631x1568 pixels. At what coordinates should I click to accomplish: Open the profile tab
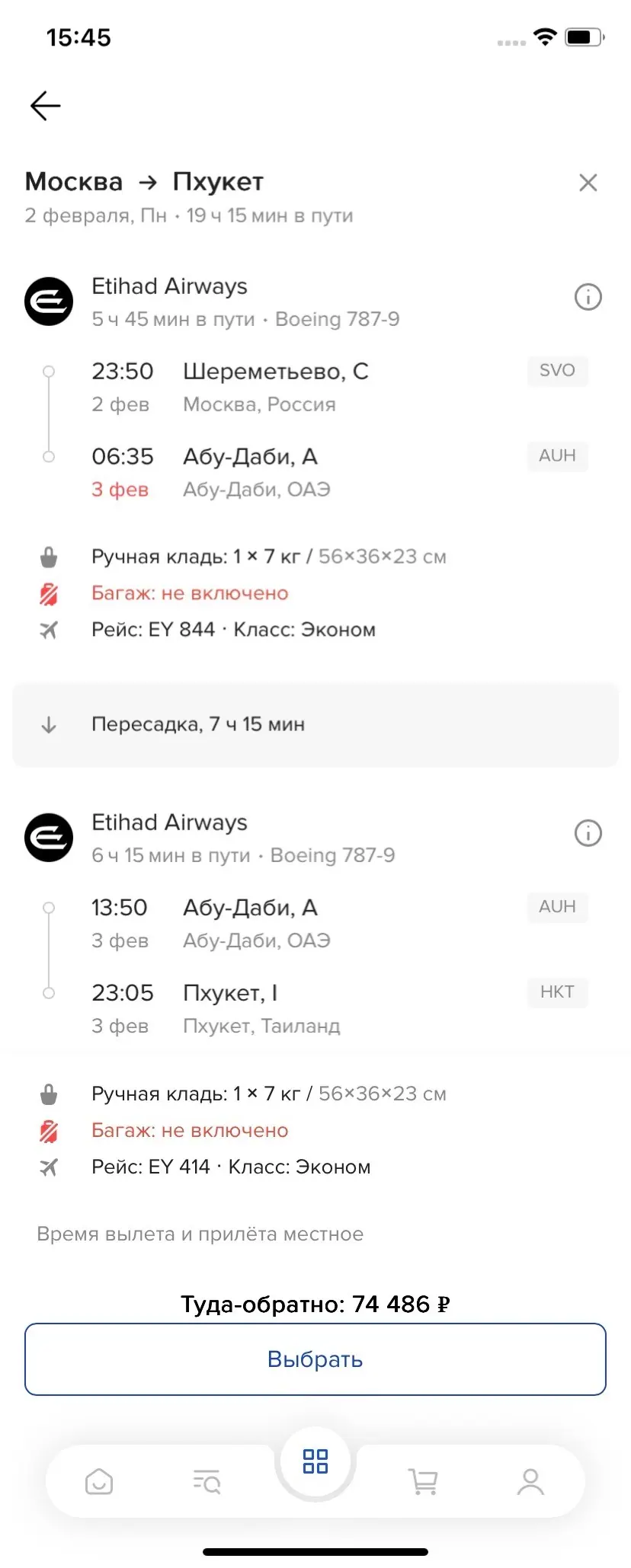coord(530,1482)
